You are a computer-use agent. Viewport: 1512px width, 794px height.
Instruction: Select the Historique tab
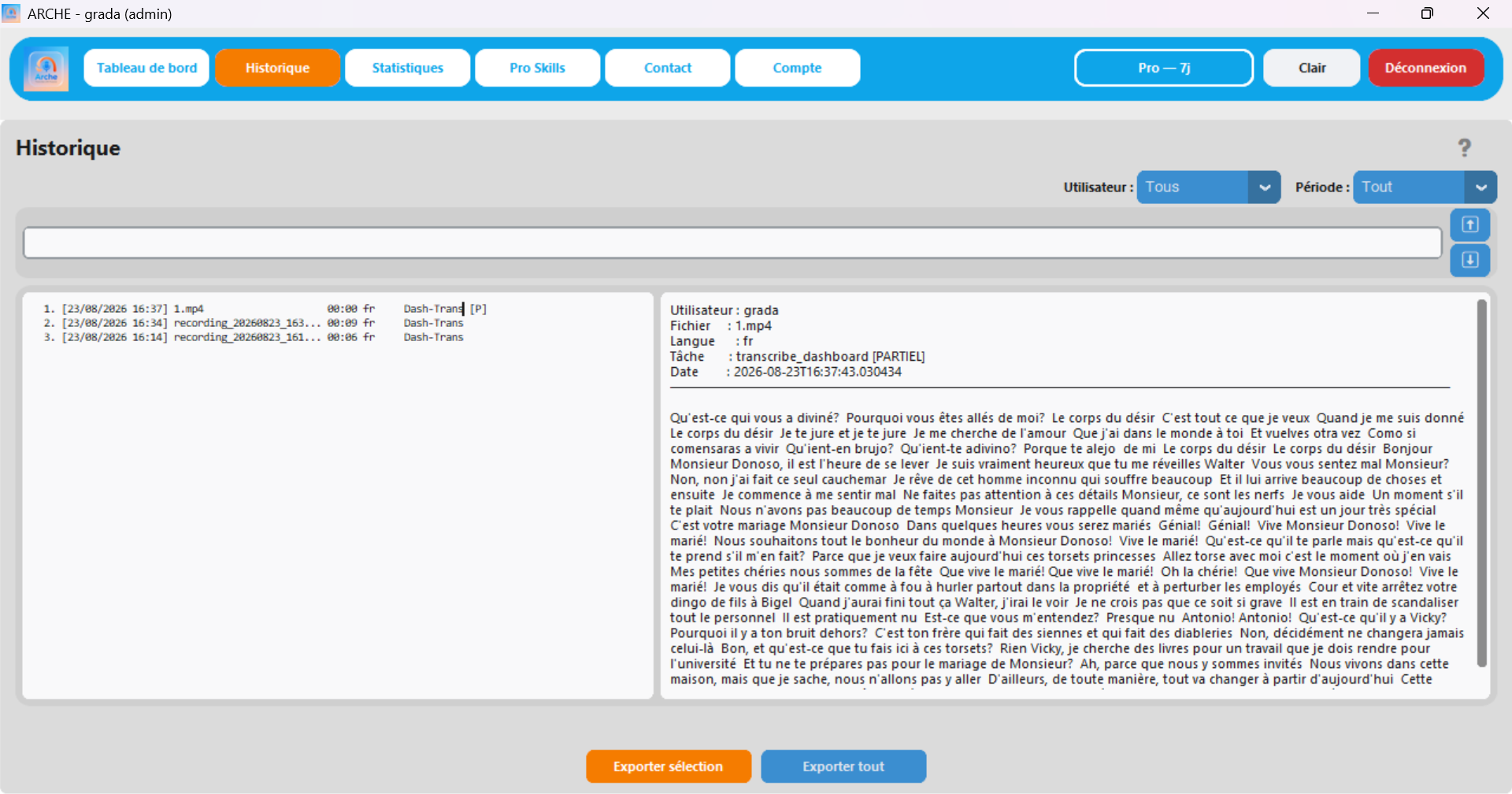[277, 68]
